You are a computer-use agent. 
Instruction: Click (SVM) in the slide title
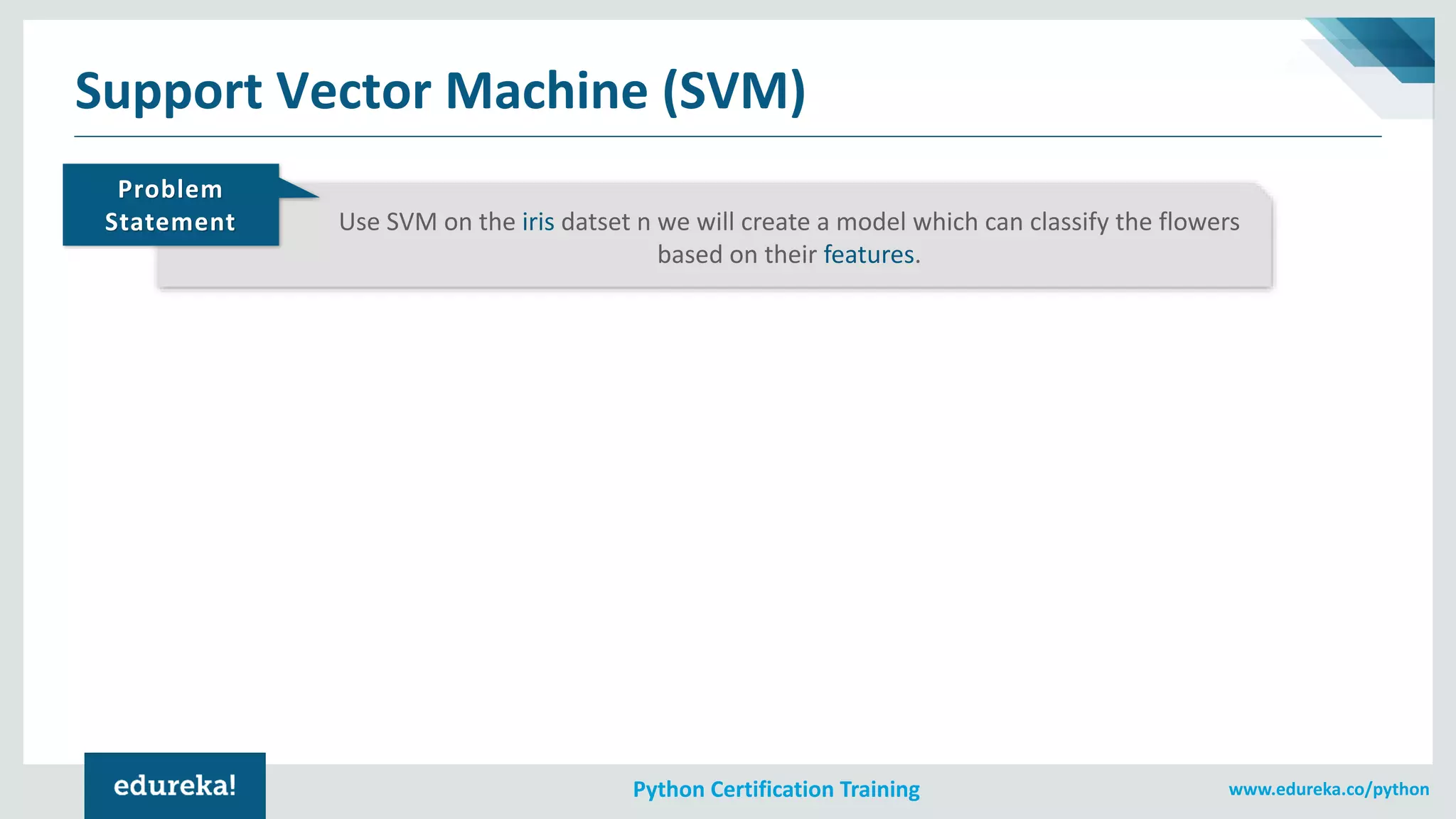(734, 91)
